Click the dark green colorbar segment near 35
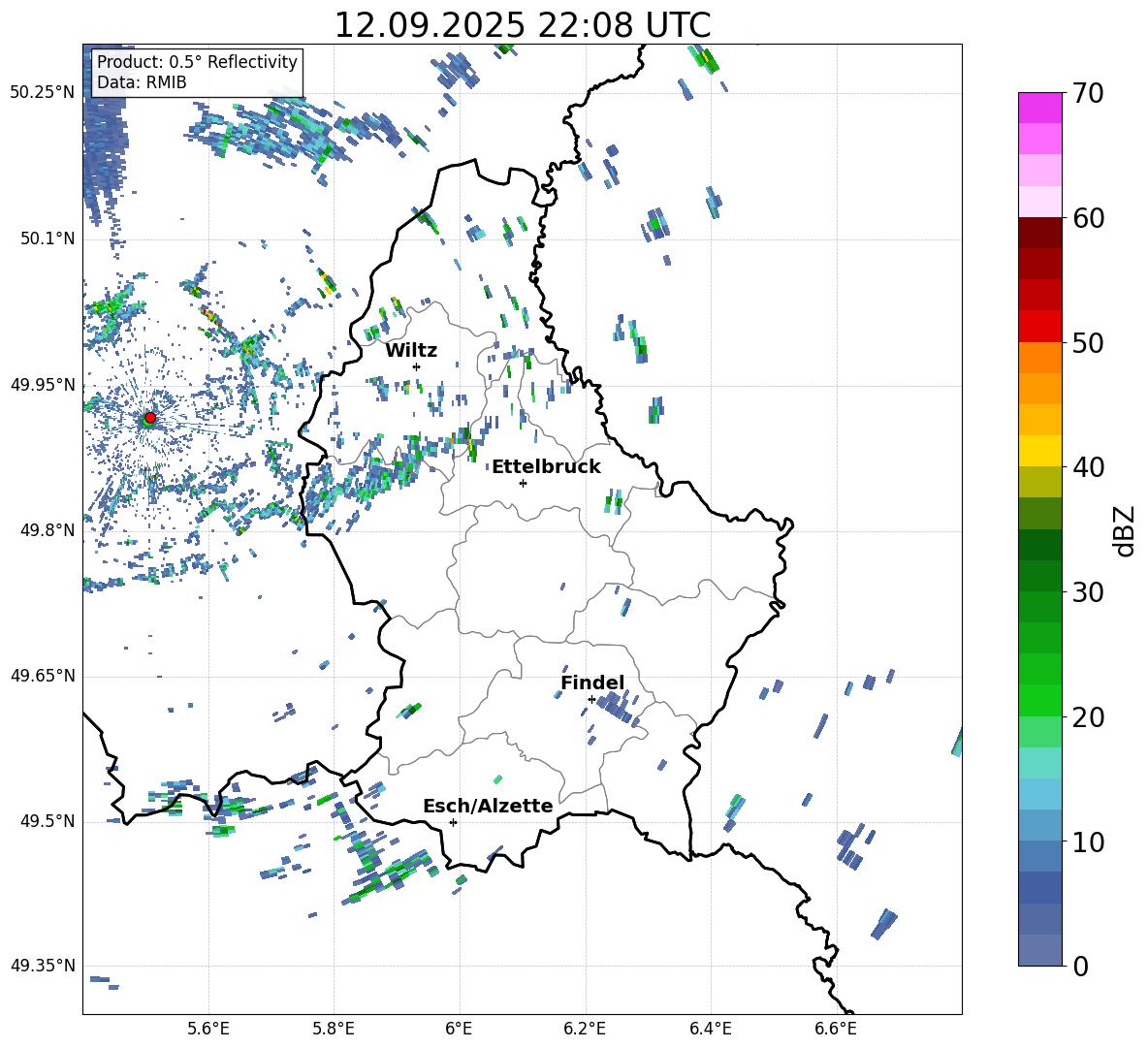Image resolution: width=1148 pixels, height=1048 pixels. click(x=1039, y=545)
